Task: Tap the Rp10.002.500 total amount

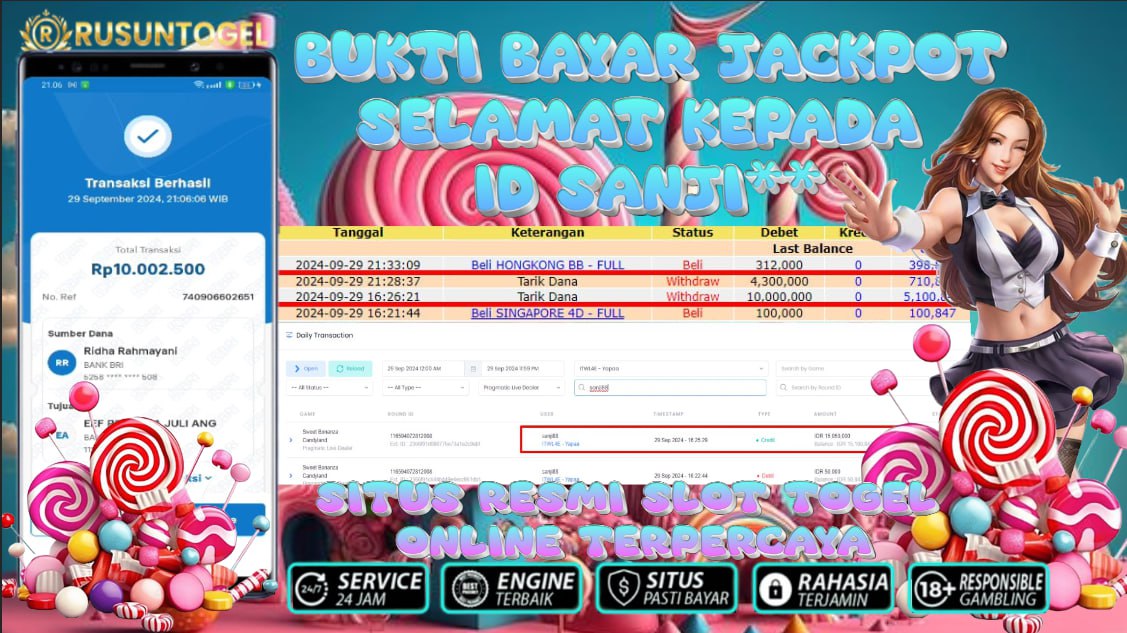Action: [147, 269]
